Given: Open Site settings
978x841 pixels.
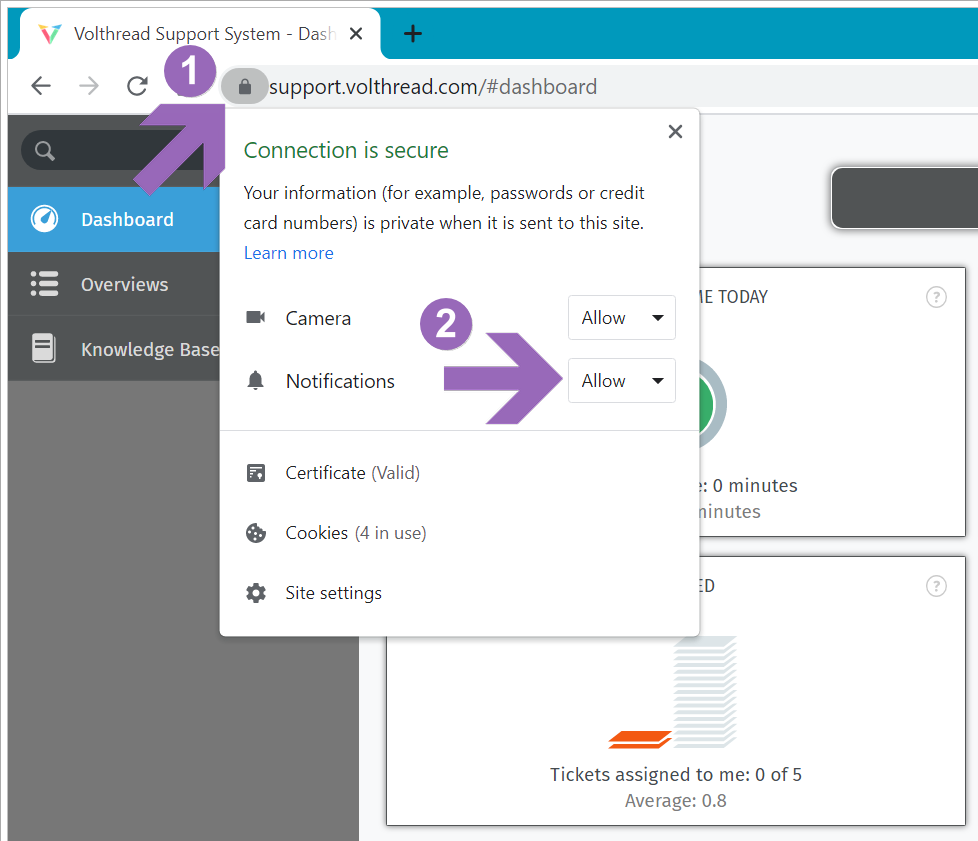Looking at the screenshot, I should 333,593.
